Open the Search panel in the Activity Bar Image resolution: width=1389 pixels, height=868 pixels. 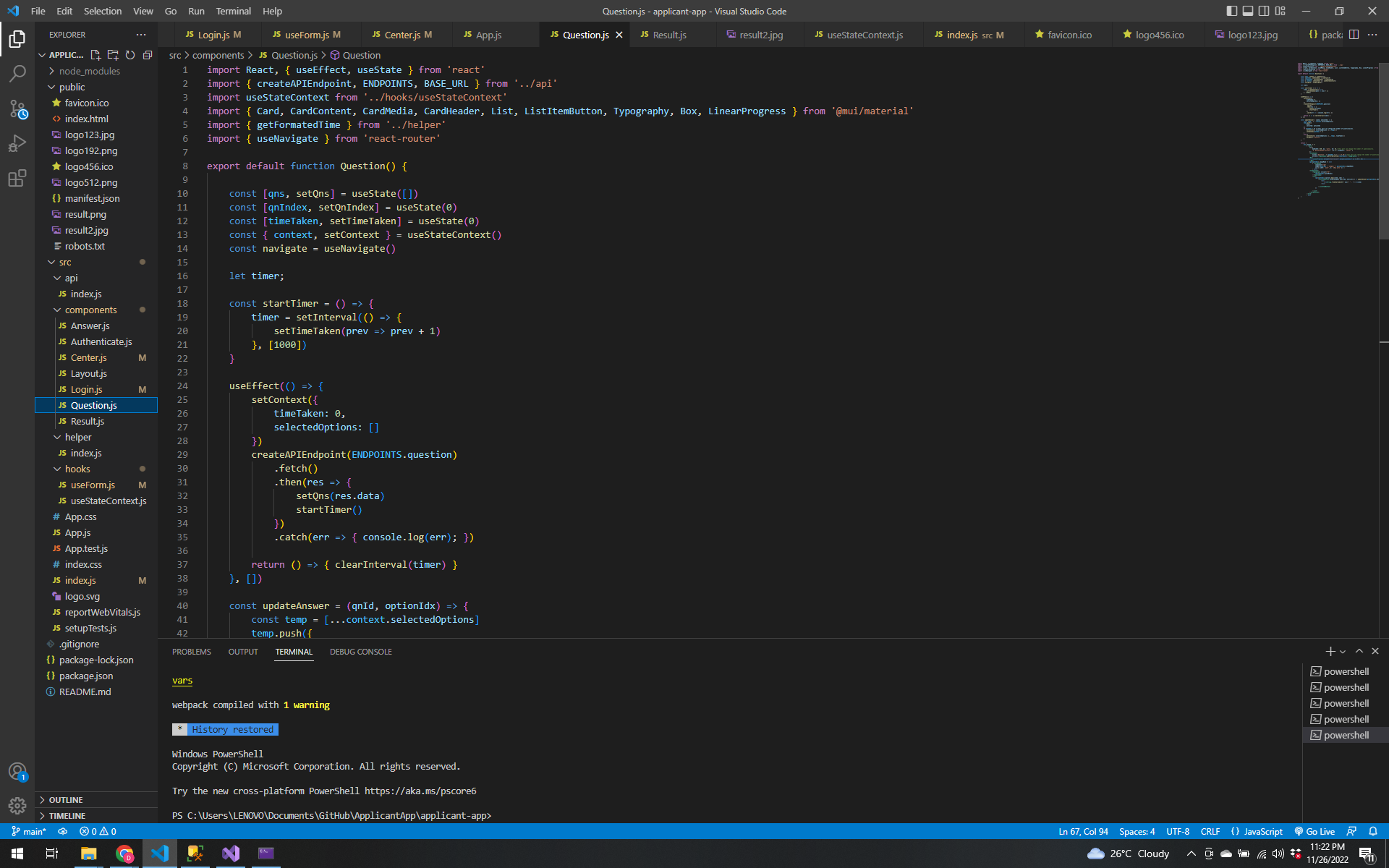(x=17, y=72)
